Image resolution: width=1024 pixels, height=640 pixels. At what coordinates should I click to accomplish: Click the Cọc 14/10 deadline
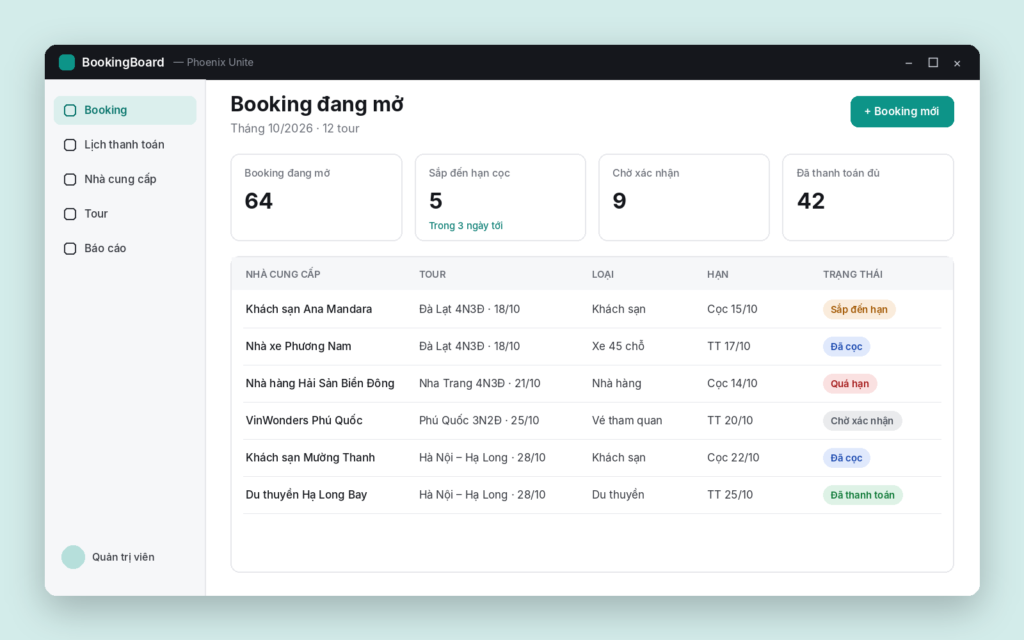(x=732, y=384)
